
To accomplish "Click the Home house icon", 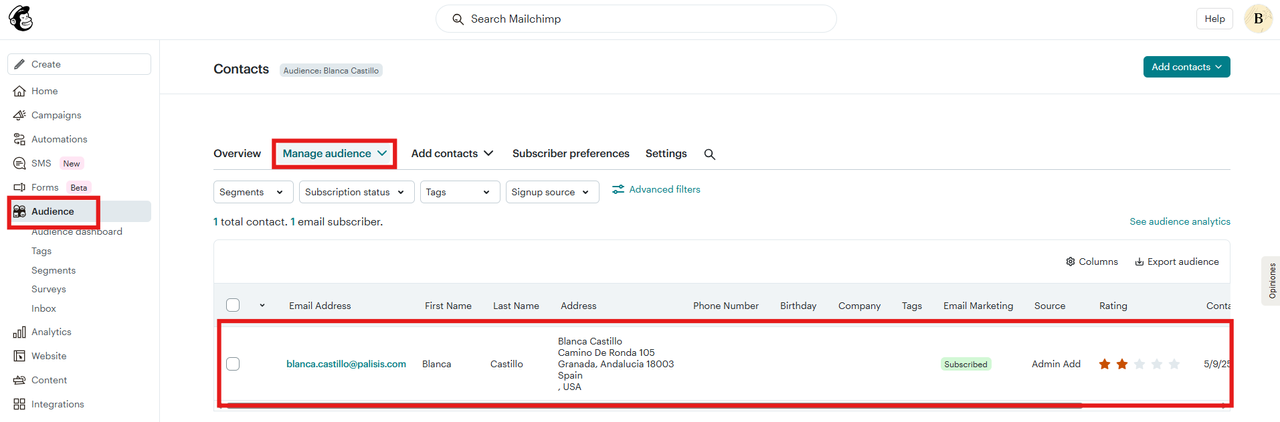I will (x=20, y=91).
